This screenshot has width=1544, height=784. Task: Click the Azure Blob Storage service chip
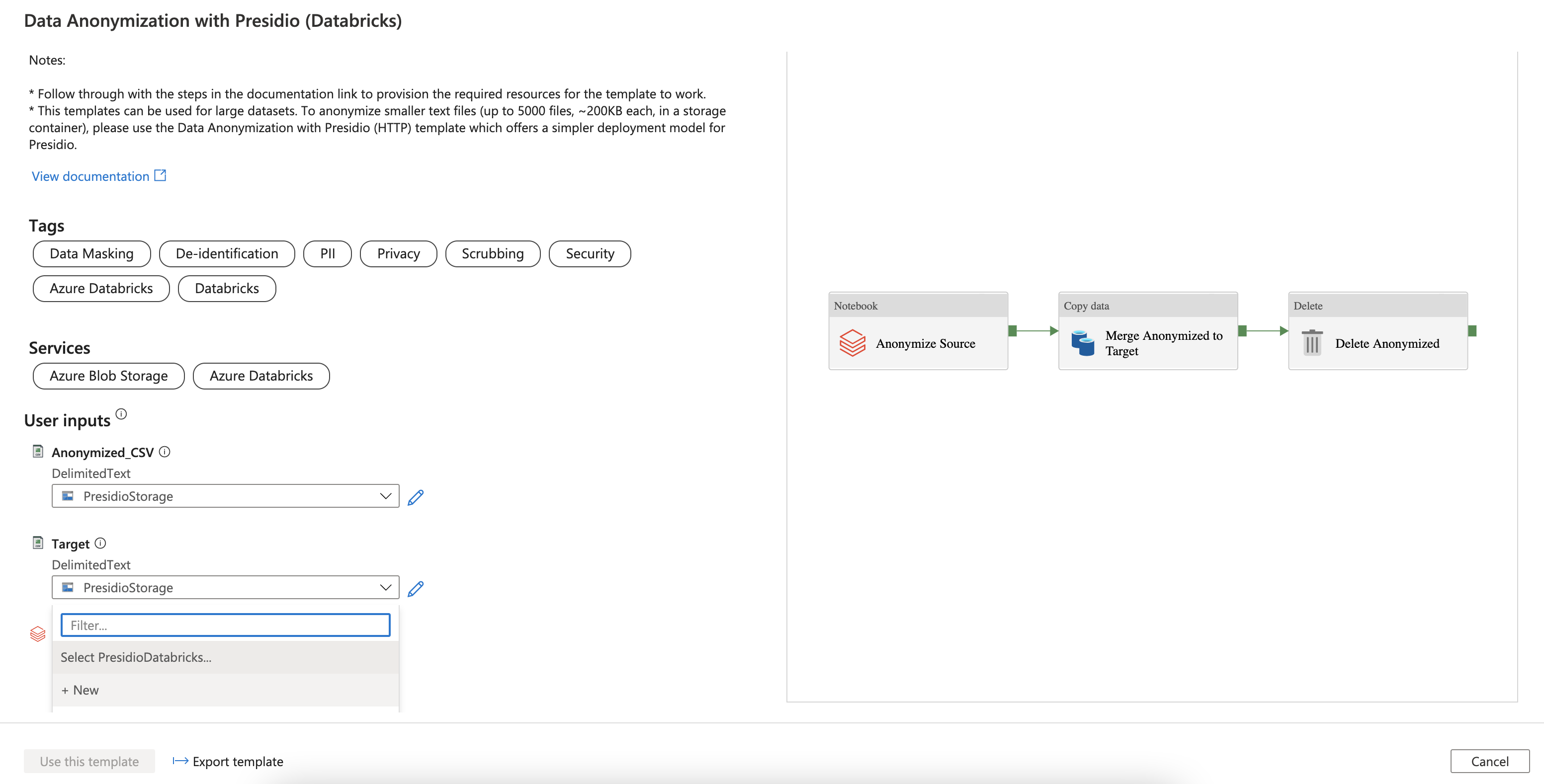click(108, 376)
